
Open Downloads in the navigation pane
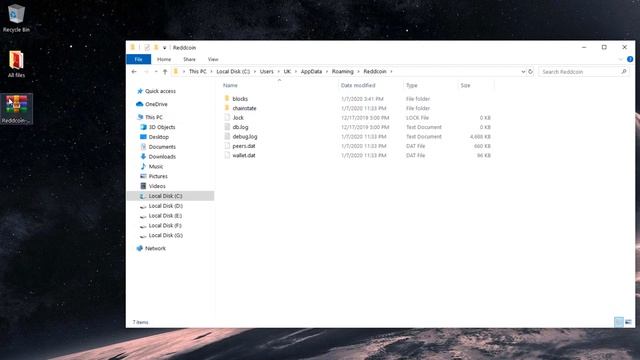click(162, 156)
